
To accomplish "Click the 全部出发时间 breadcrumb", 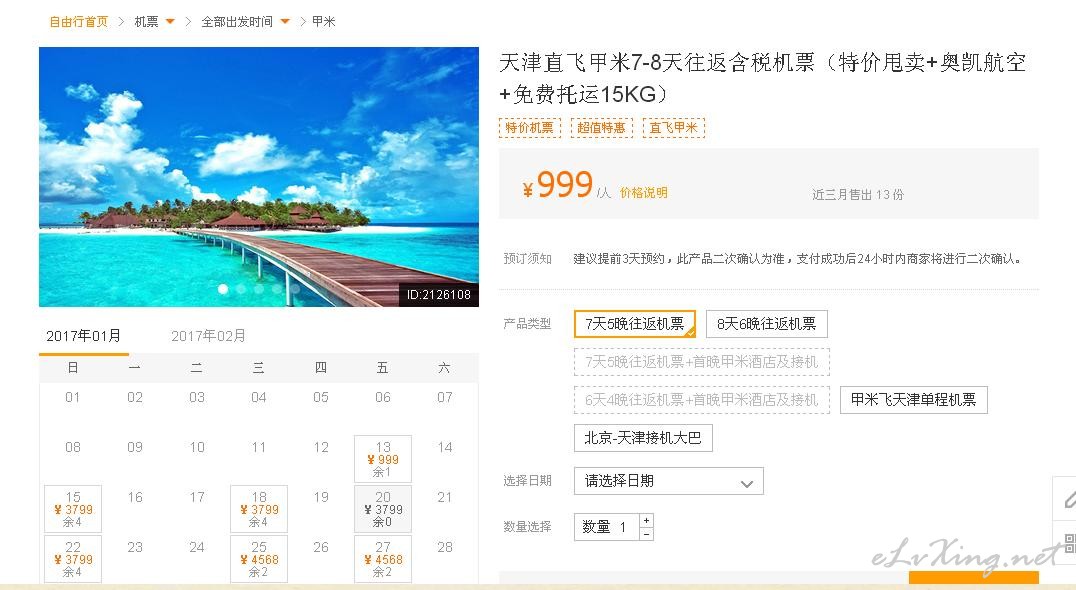I will point(237,22).
